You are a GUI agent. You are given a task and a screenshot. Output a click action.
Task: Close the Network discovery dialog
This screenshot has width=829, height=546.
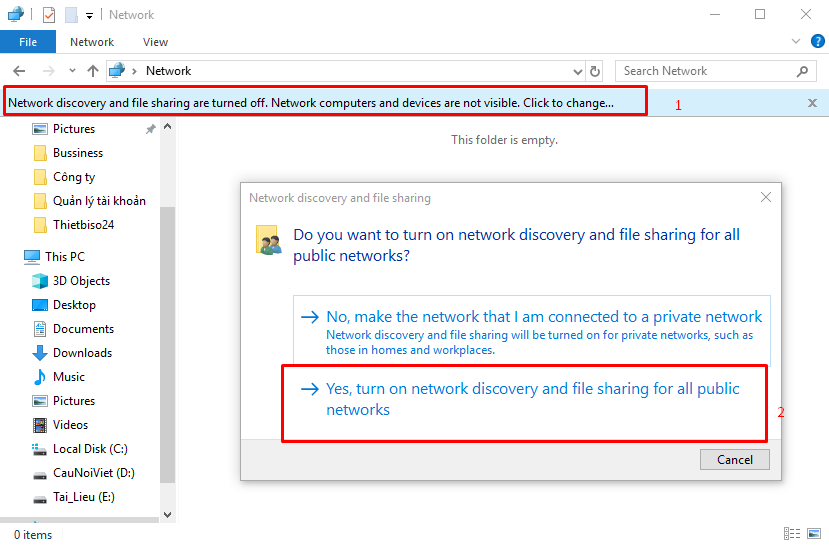coord(766,197)
